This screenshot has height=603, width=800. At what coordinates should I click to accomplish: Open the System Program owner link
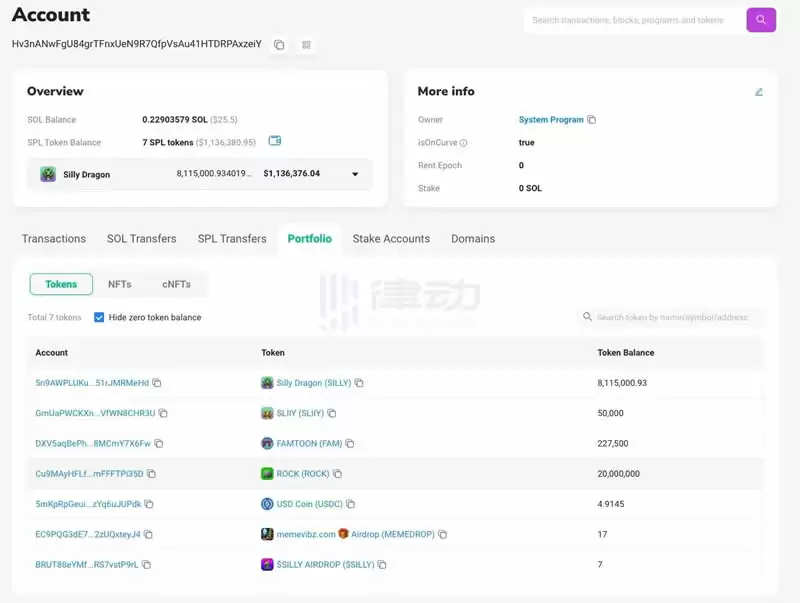(x=551, y=120)
